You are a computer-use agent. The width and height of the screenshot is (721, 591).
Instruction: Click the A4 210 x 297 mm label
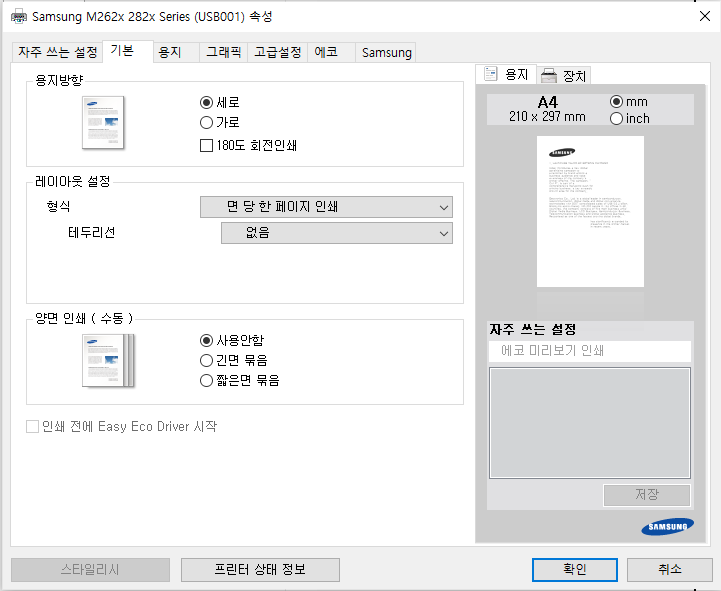coord(547,109)
